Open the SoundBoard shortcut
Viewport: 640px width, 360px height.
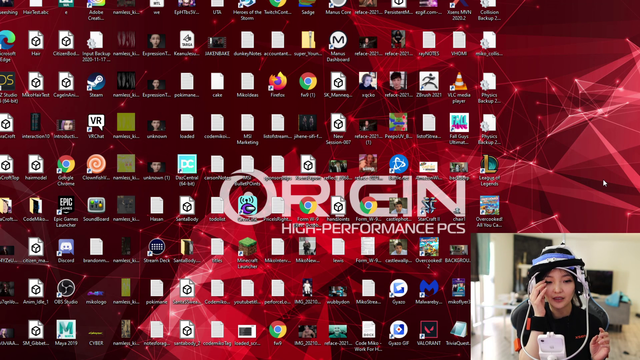[x=96, y=205]
